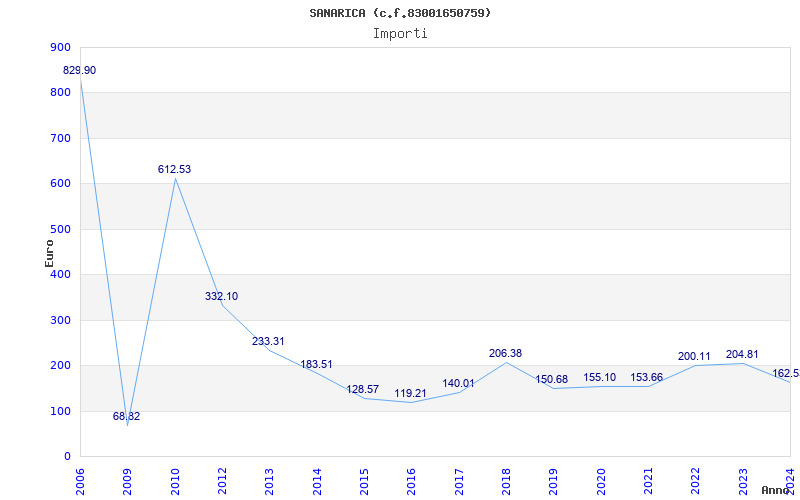
Task: Click the 140.01 data label
Action: (x=458, y=384)
